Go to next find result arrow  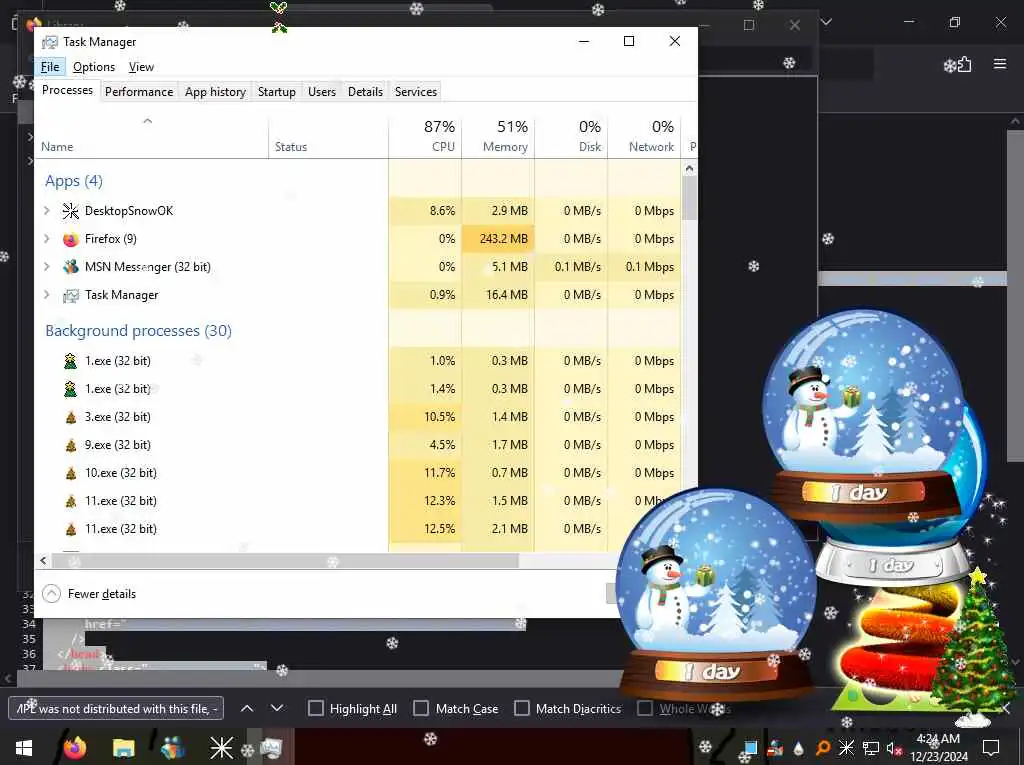click(x=277, y=708)
